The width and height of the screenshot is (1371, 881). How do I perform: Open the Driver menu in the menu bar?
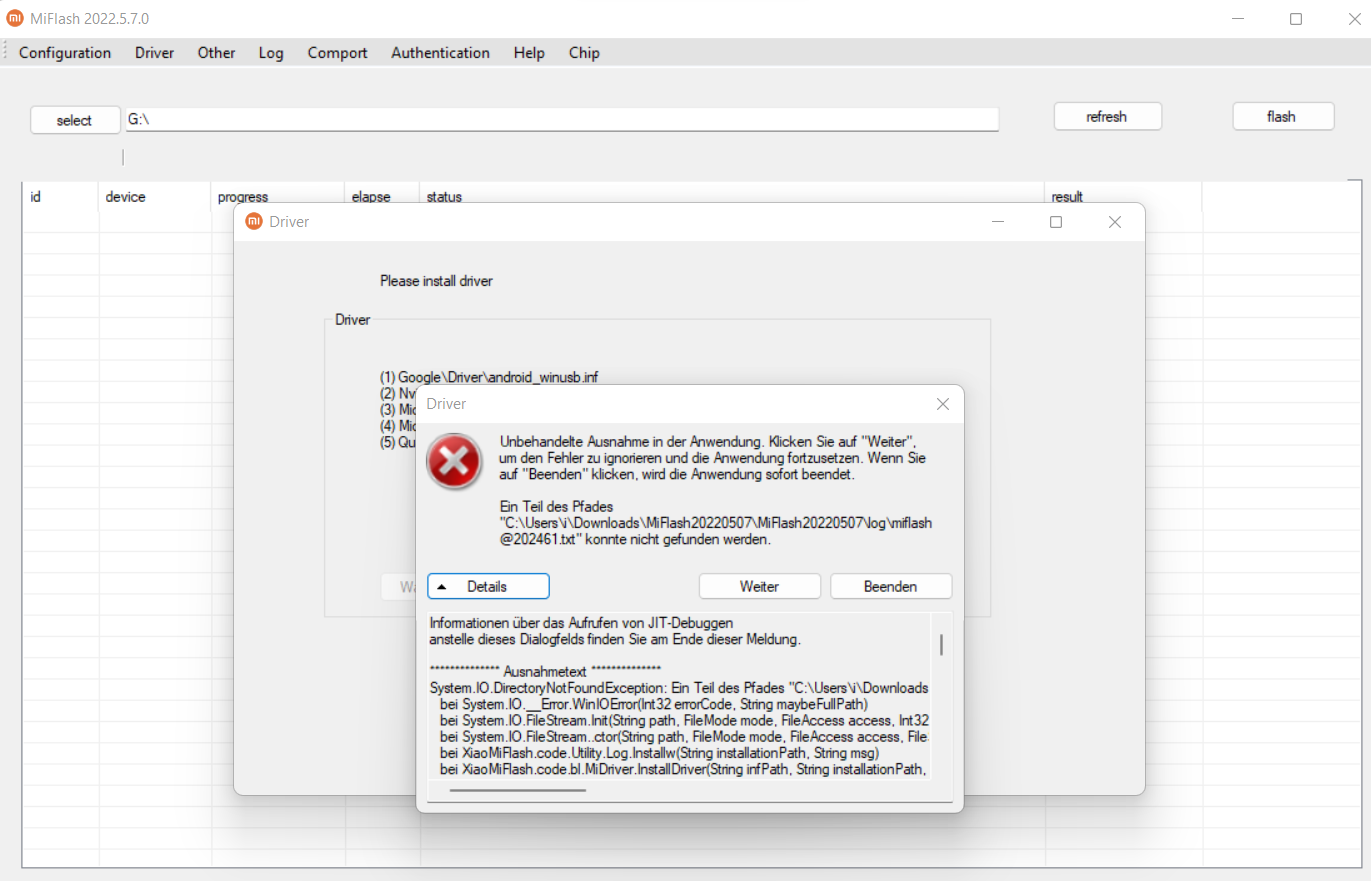(x=154, y=53)
